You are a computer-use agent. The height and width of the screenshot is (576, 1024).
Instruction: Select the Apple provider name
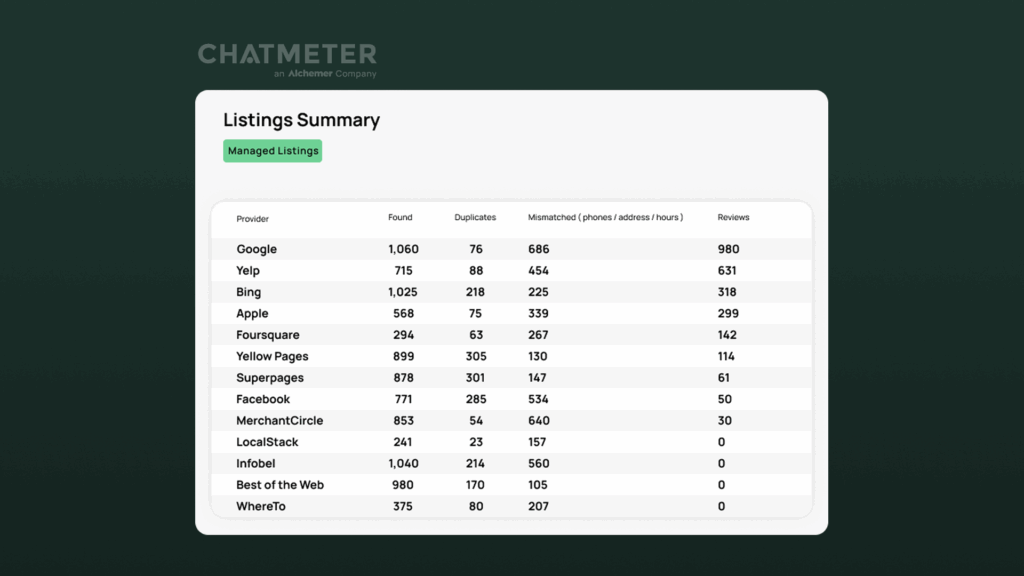click(x=252, y=314)
